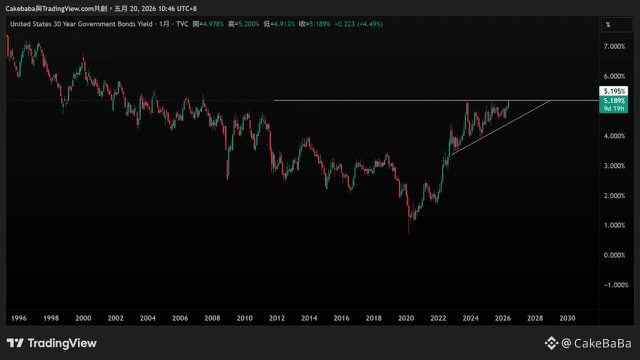Click the 6.000% axis label
Screen dimensions: 640x360
[x=614, y=76]
